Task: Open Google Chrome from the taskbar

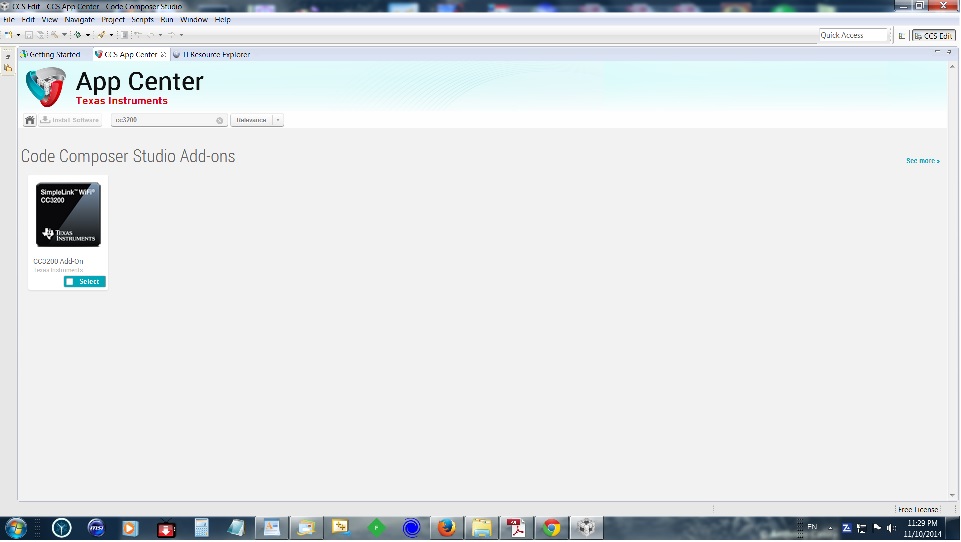Action: coord(552,528)
